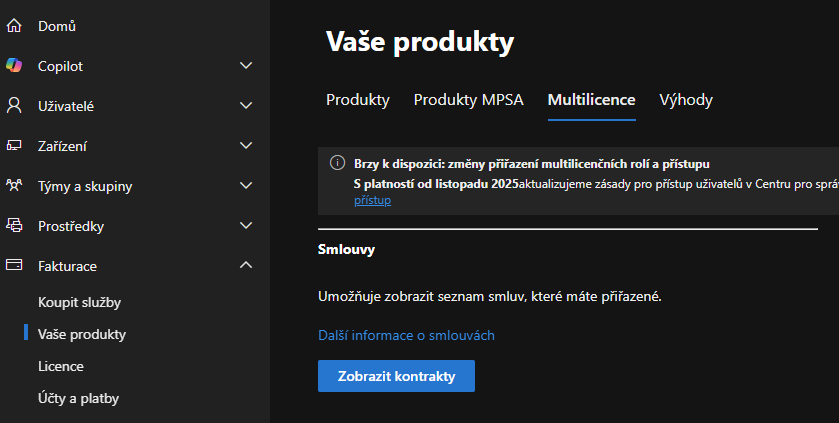Expand the Uživatelé section chevron
This screenshot has width=839, height=423.
247,106
